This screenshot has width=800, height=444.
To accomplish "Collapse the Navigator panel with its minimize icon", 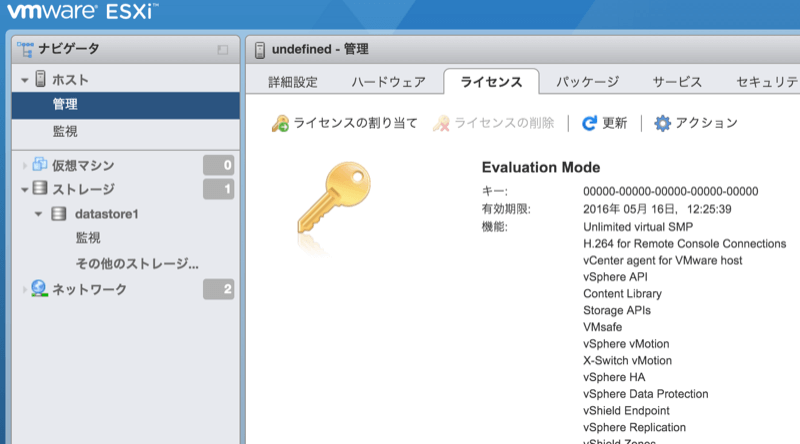I will [x=222, y=50].
